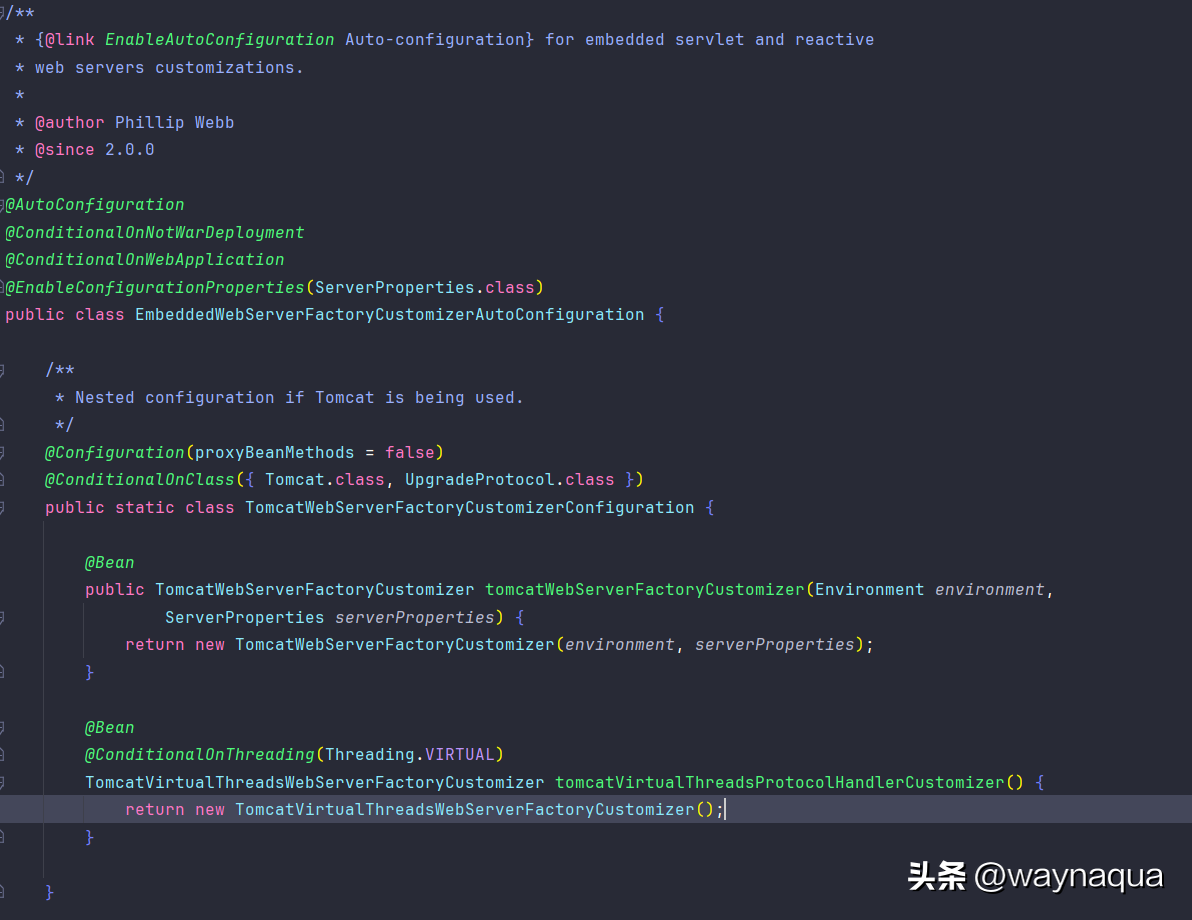Click UpgradeProtocol.class in @ConditionalOnClass
Viewport: 1192px width, 920px height.
[509, 480]
